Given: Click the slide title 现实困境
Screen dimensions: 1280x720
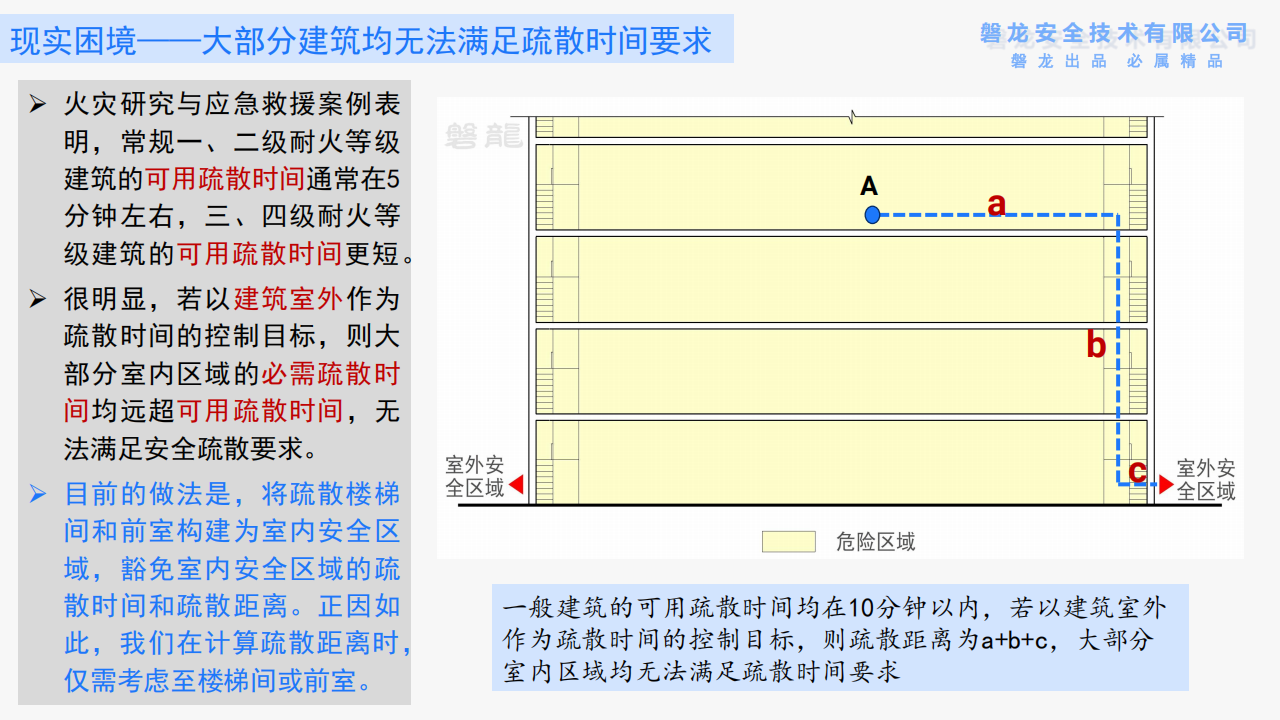Looking at the screenshot, I should click(x=361, y=40).
